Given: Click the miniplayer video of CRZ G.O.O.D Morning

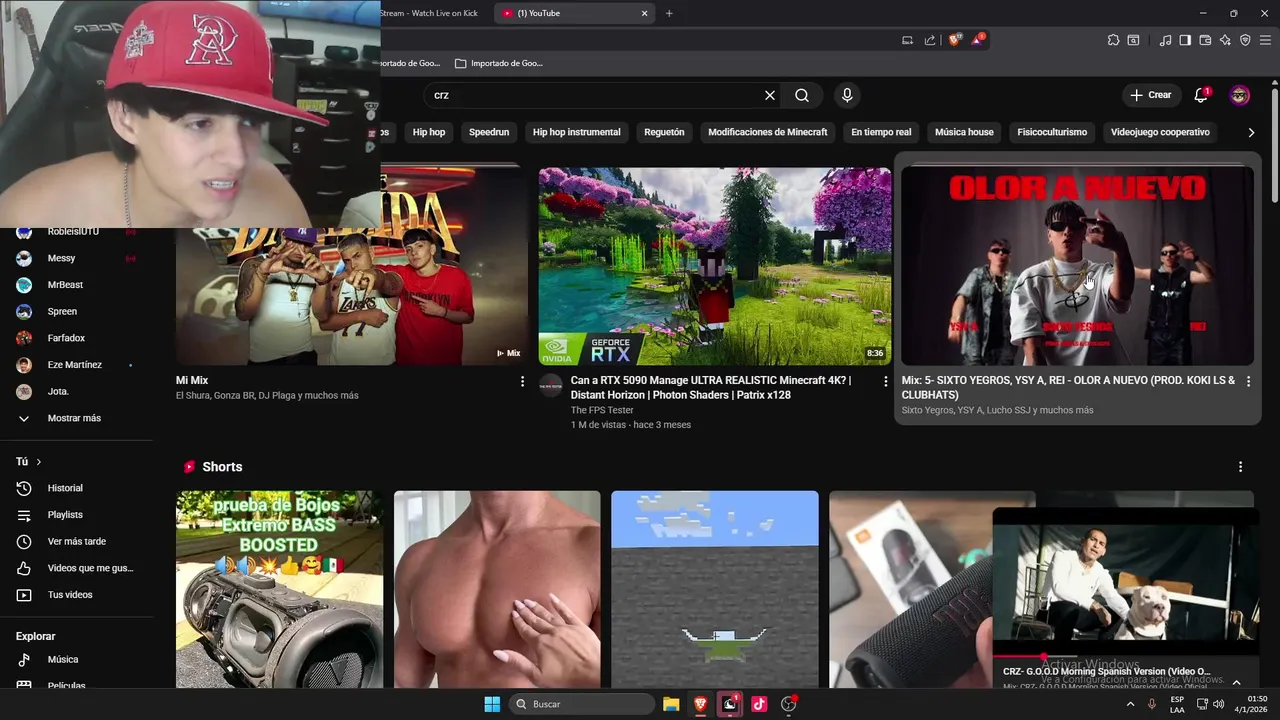Looking at the screenshot, I should point(1126,581).
